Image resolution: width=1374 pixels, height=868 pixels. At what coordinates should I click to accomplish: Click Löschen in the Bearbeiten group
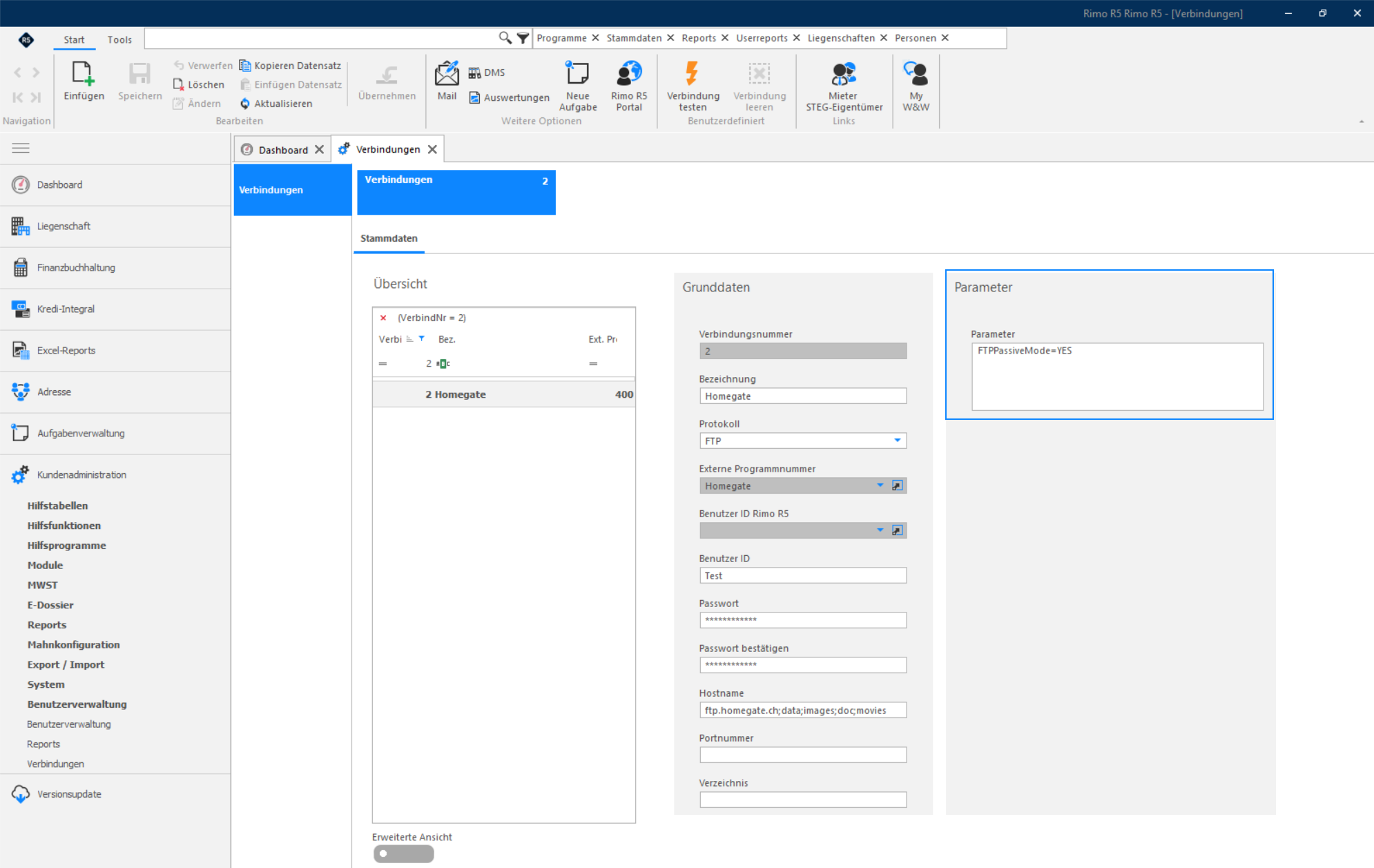coord(199,84)
